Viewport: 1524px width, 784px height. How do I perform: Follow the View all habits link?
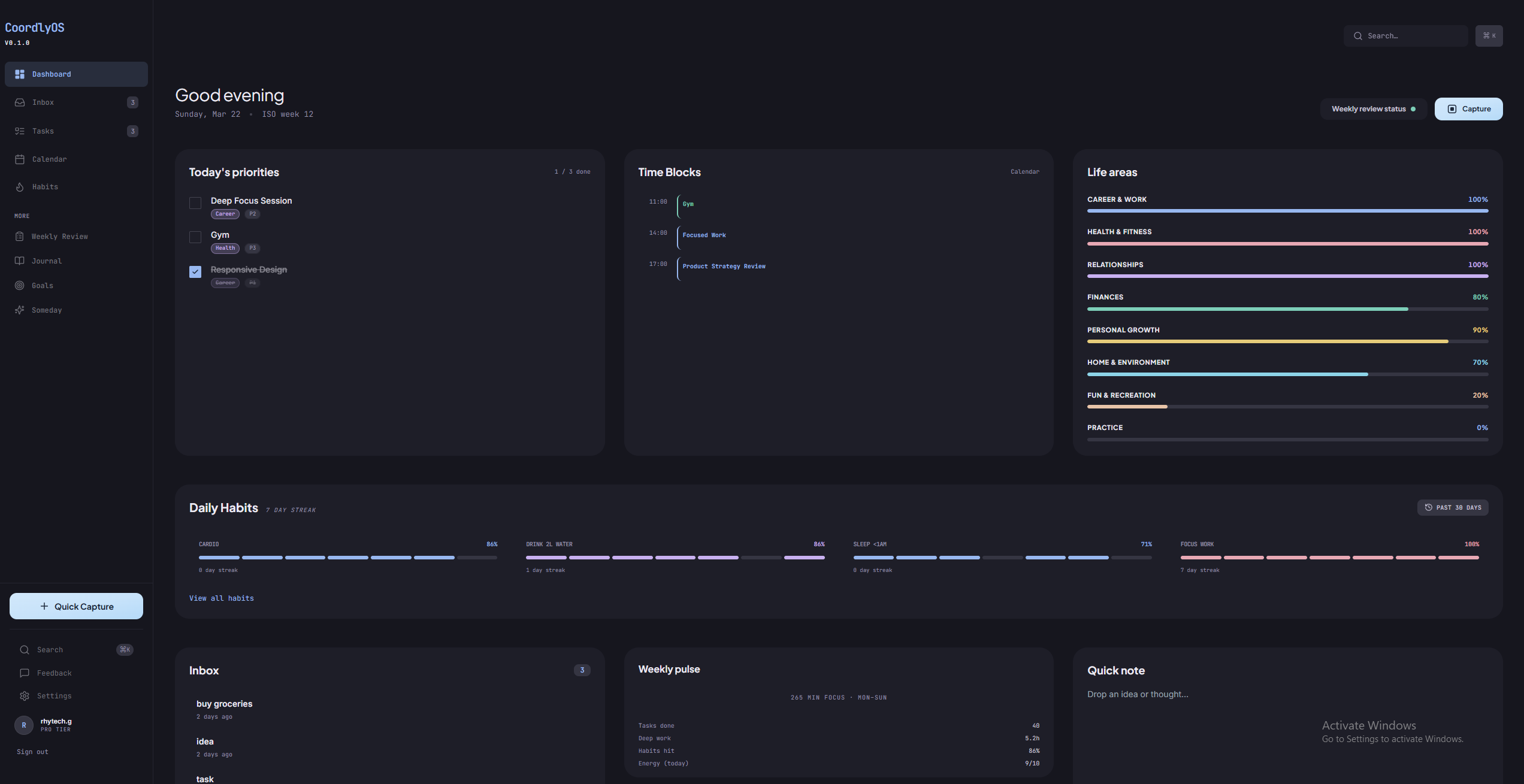[221, 598]
